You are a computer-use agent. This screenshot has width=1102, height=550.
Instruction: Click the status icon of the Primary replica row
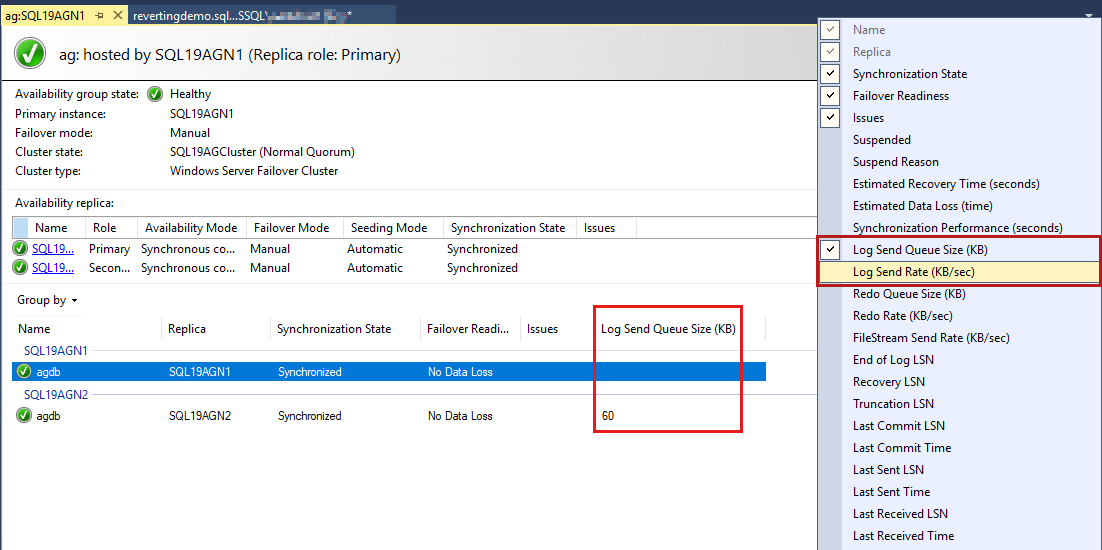coord(20,249)
